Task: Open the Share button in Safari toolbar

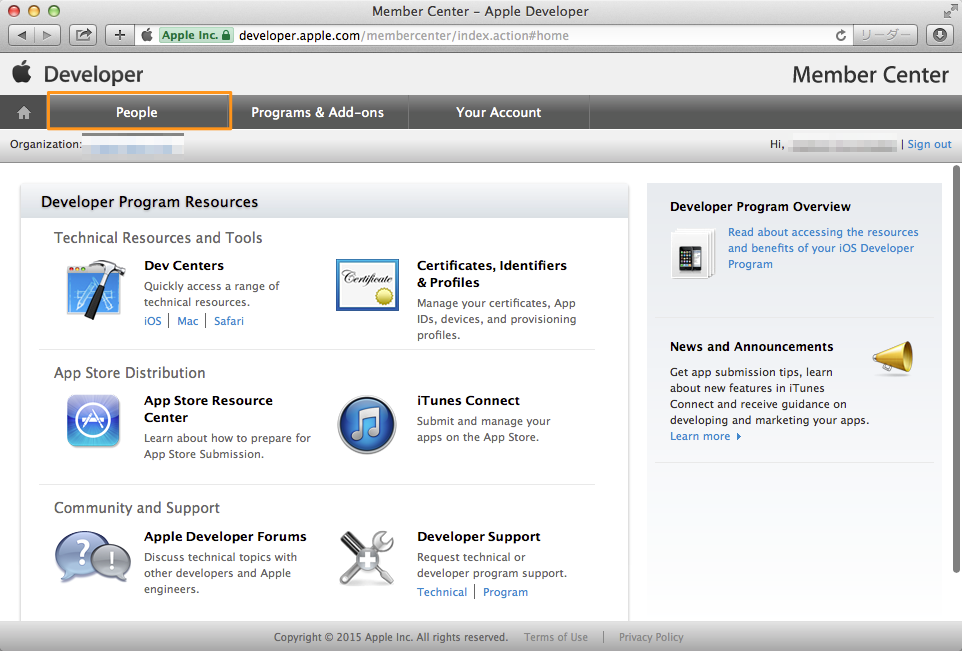Action: 83,35
